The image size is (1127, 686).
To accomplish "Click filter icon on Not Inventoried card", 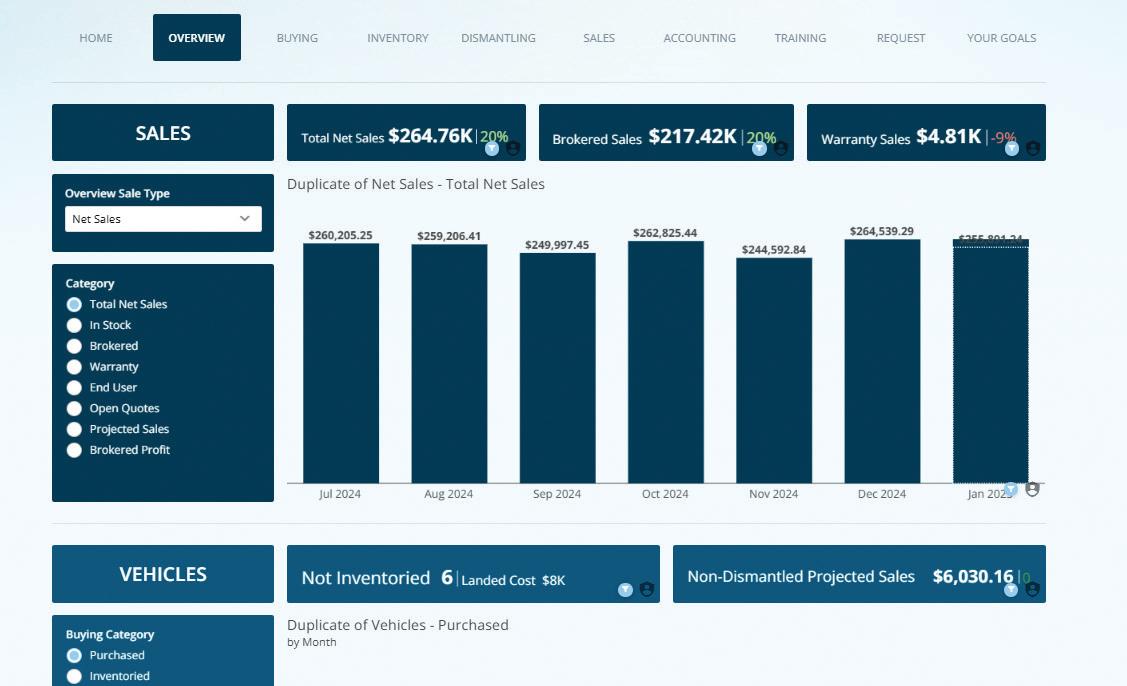I will coord(625,590).
